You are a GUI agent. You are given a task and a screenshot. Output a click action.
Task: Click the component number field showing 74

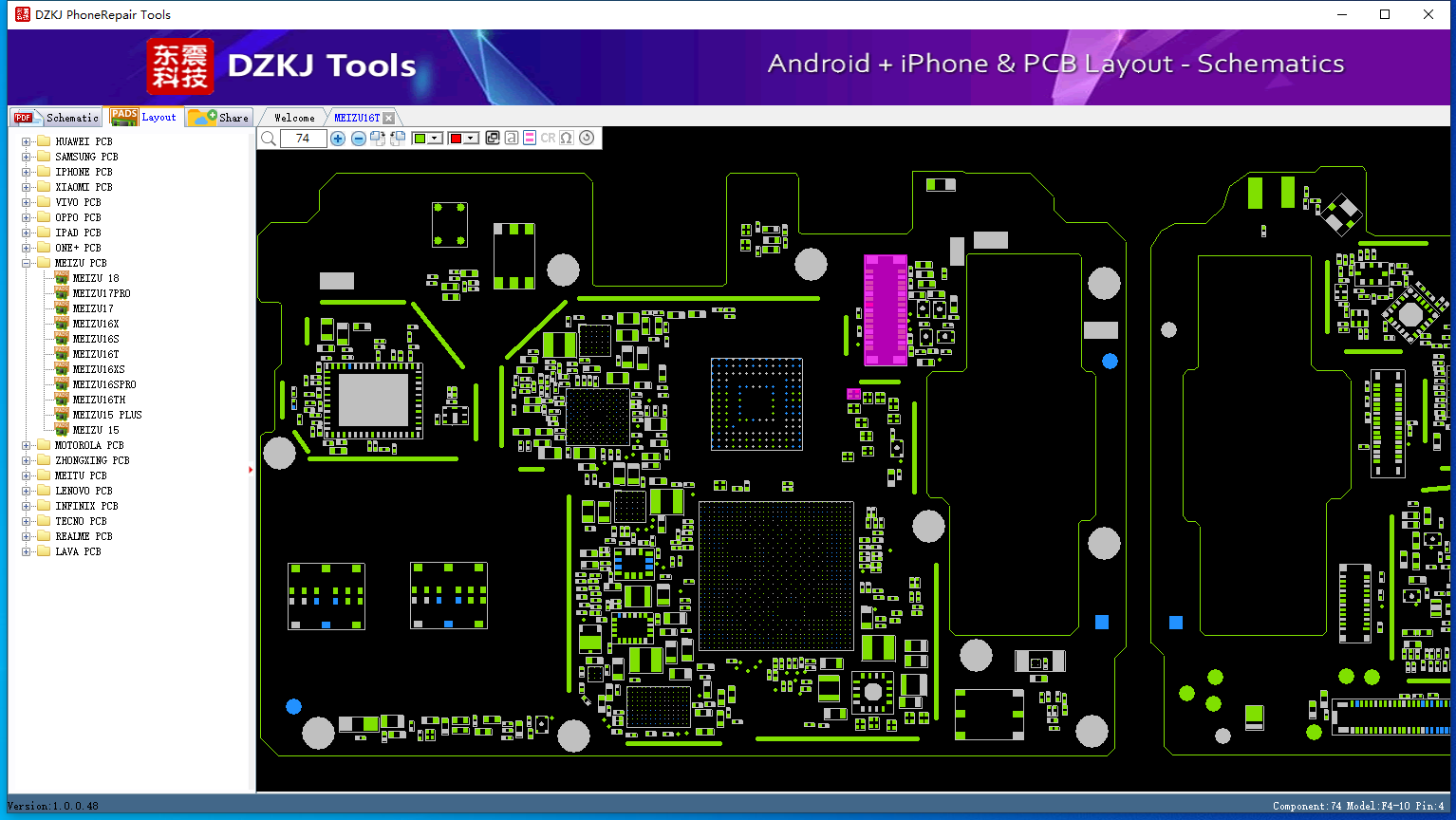pyautogui.click(x=304, y=139)
